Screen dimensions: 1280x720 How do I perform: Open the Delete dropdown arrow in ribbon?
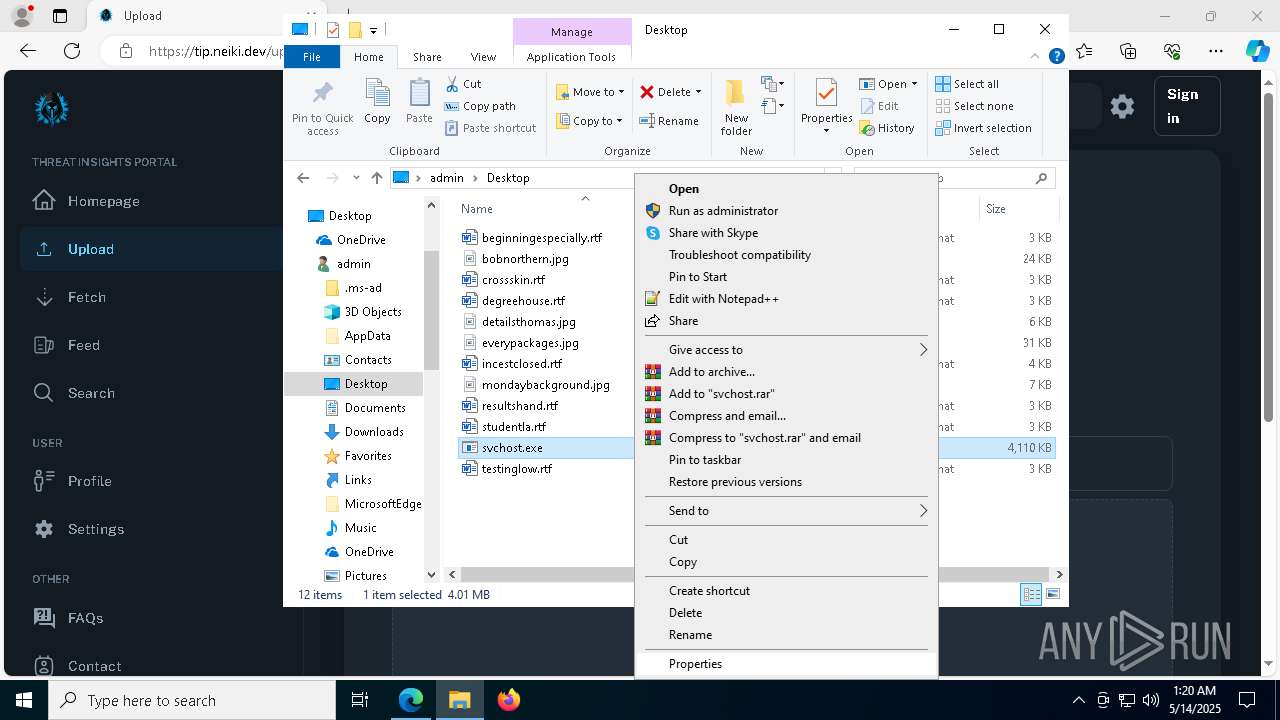pyautogui.click(x=698, y=92)
